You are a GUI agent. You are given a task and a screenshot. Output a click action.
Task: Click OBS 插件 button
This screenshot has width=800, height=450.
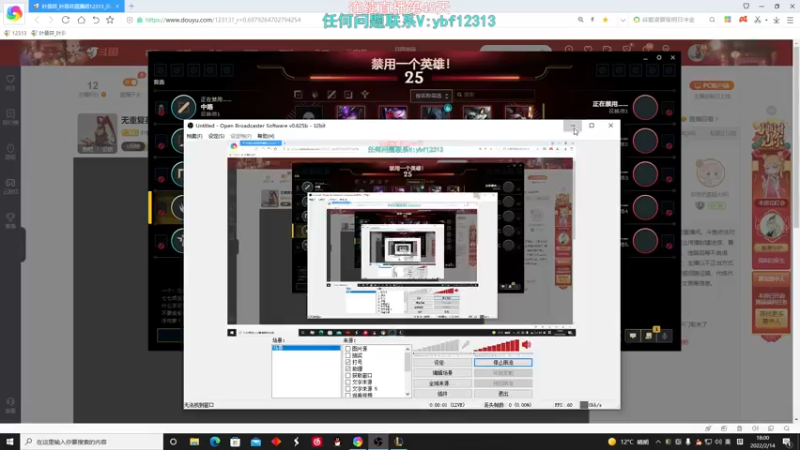[x=442, y=394]
